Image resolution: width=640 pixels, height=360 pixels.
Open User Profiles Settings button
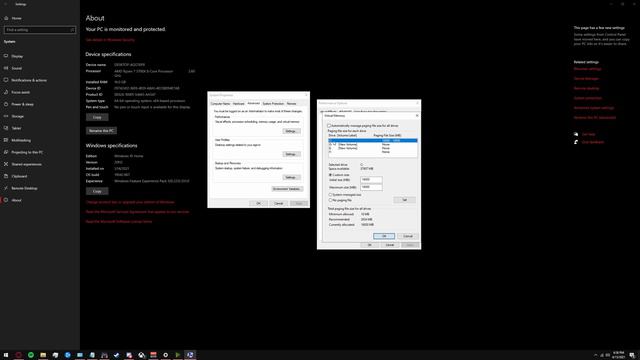pyautogui.click(x=291, y=154)
